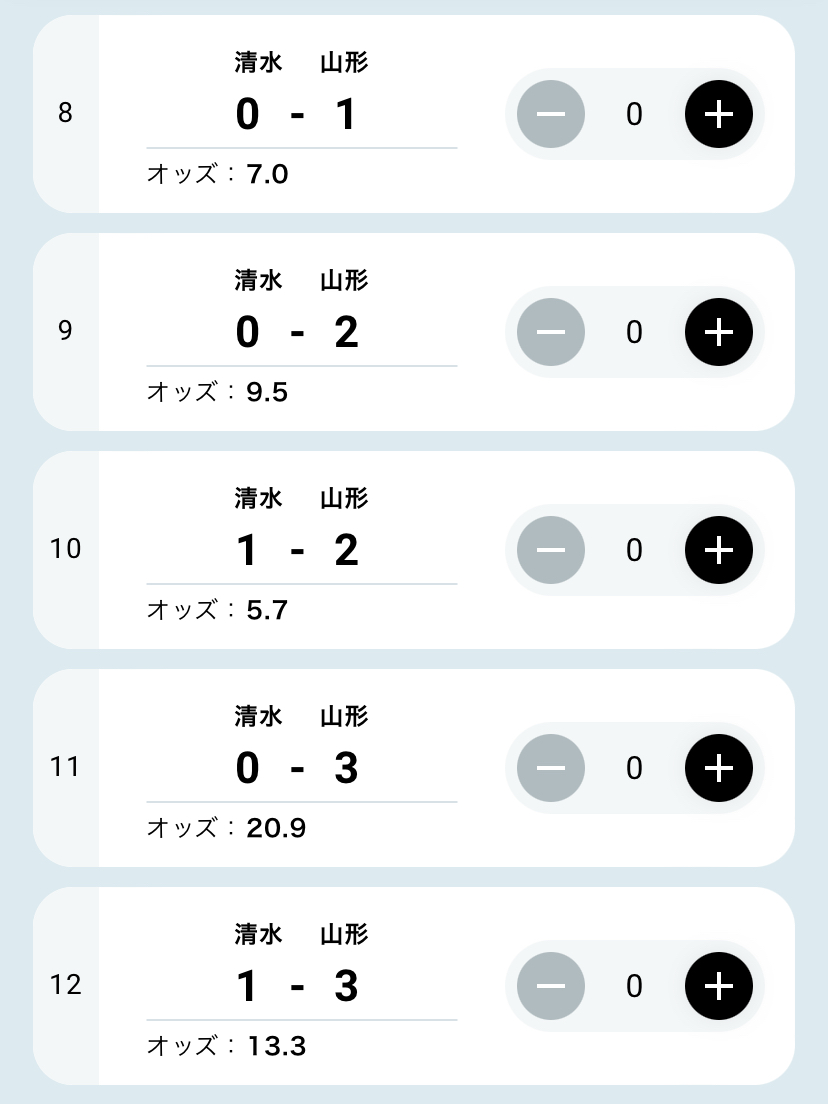Select row number 9
828x1104 pixels.
[x=66, y=331]
